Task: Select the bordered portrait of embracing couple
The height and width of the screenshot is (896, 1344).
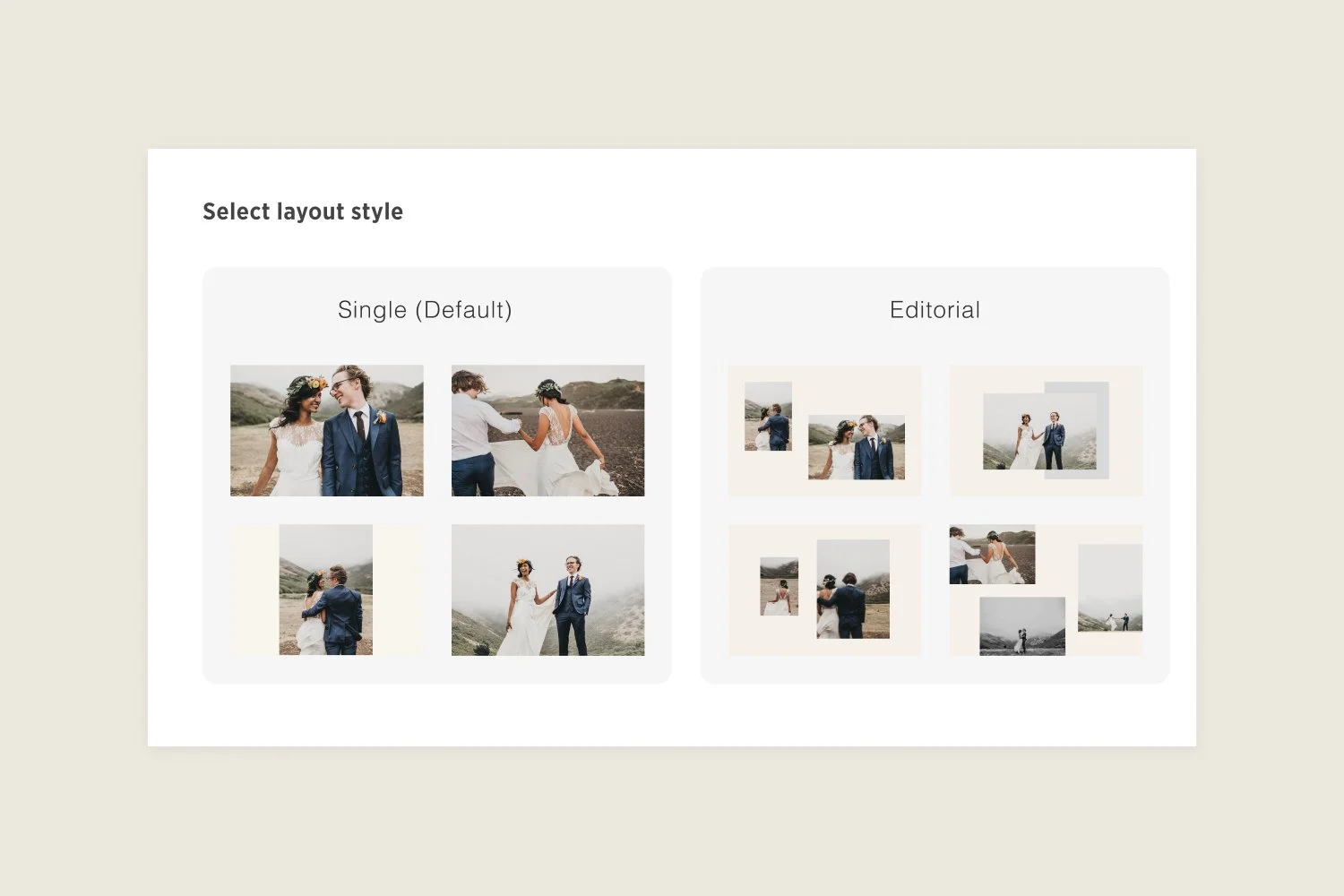Action: pyautogui.click(x=326, y=590)
